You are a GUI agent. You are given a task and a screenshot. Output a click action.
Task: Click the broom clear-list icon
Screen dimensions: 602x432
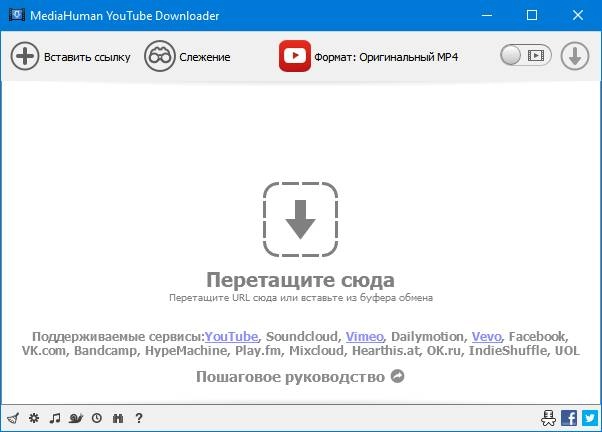coord(13,418)
